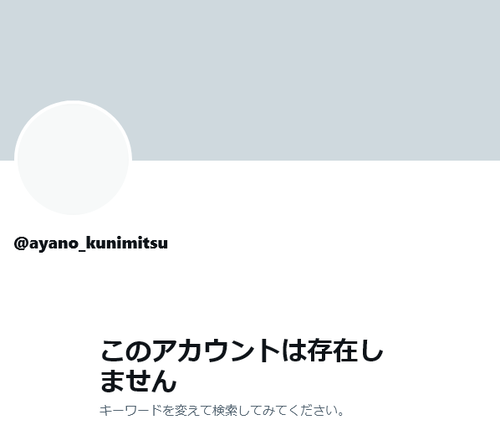Screen dimensions: 500x425
Task: Open the gray profile header banner
Action: (x=250, y=80)
